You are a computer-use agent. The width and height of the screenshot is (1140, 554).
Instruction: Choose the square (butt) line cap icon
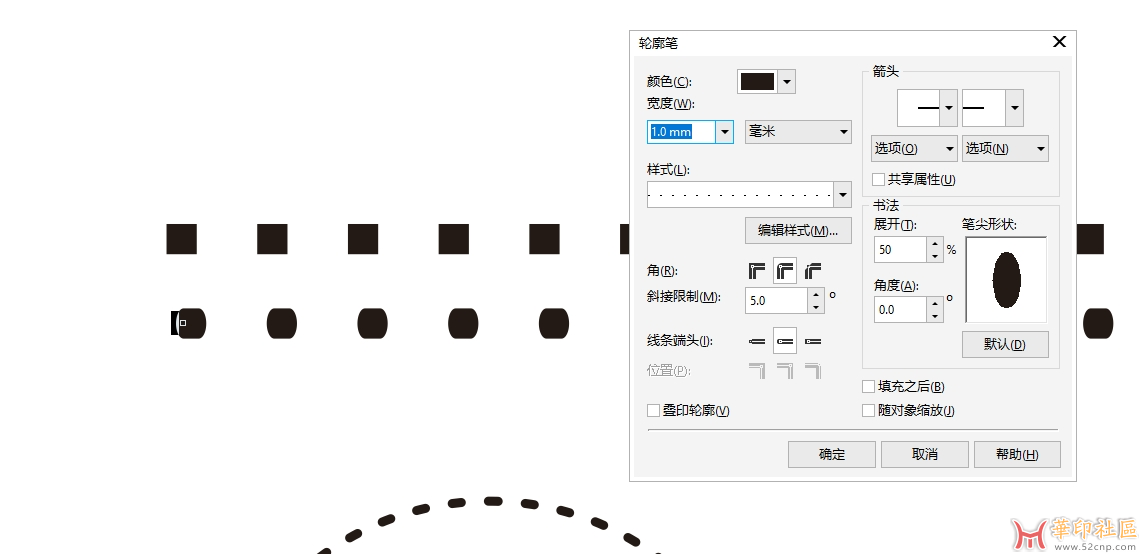coord(757,341)
